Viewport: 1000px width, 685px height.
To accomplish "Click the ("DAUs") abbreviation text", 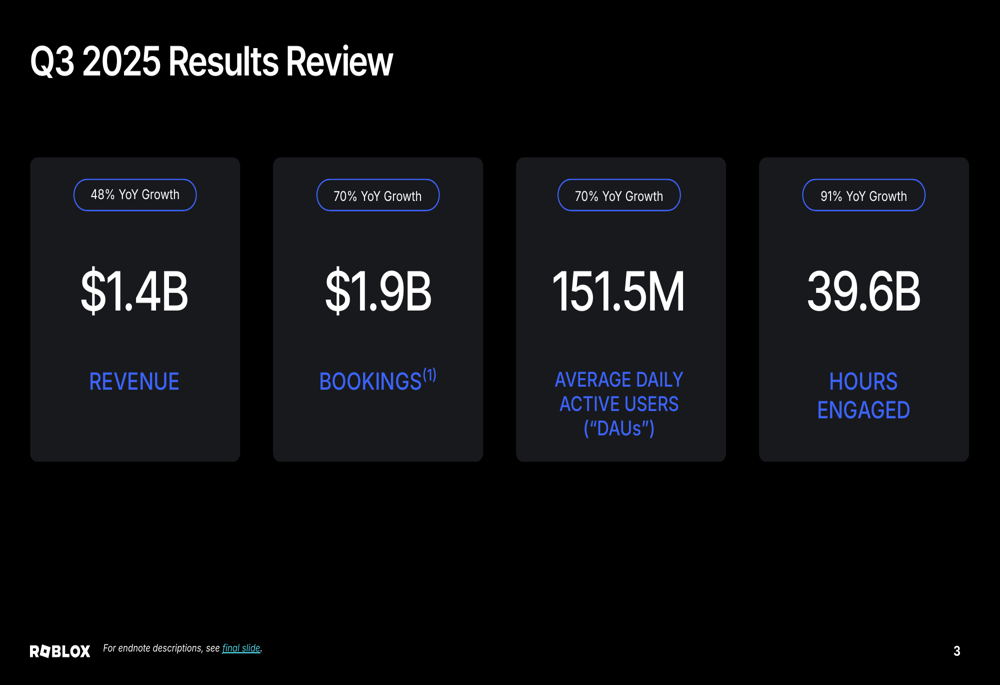I will click(619, 429).
